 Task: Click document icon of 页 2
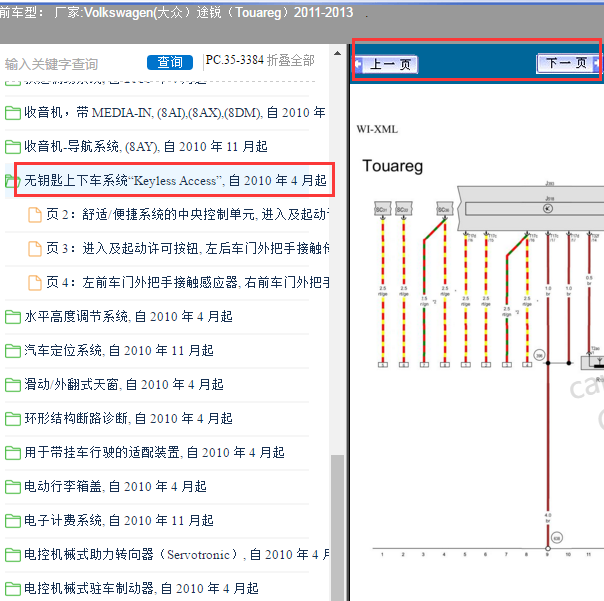(35, 215)
